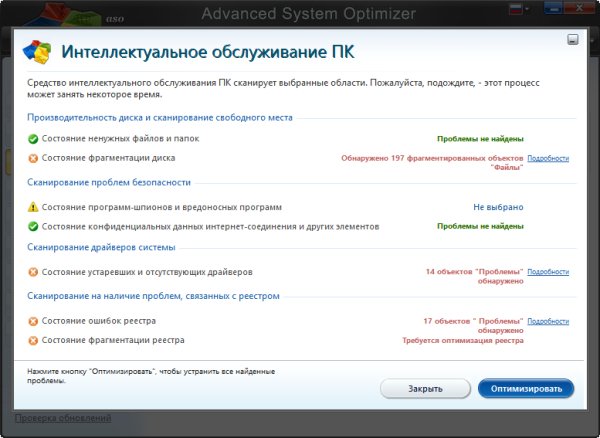Click the Оптимизировать button
The image size is (600, 438).
click(526, 389)
